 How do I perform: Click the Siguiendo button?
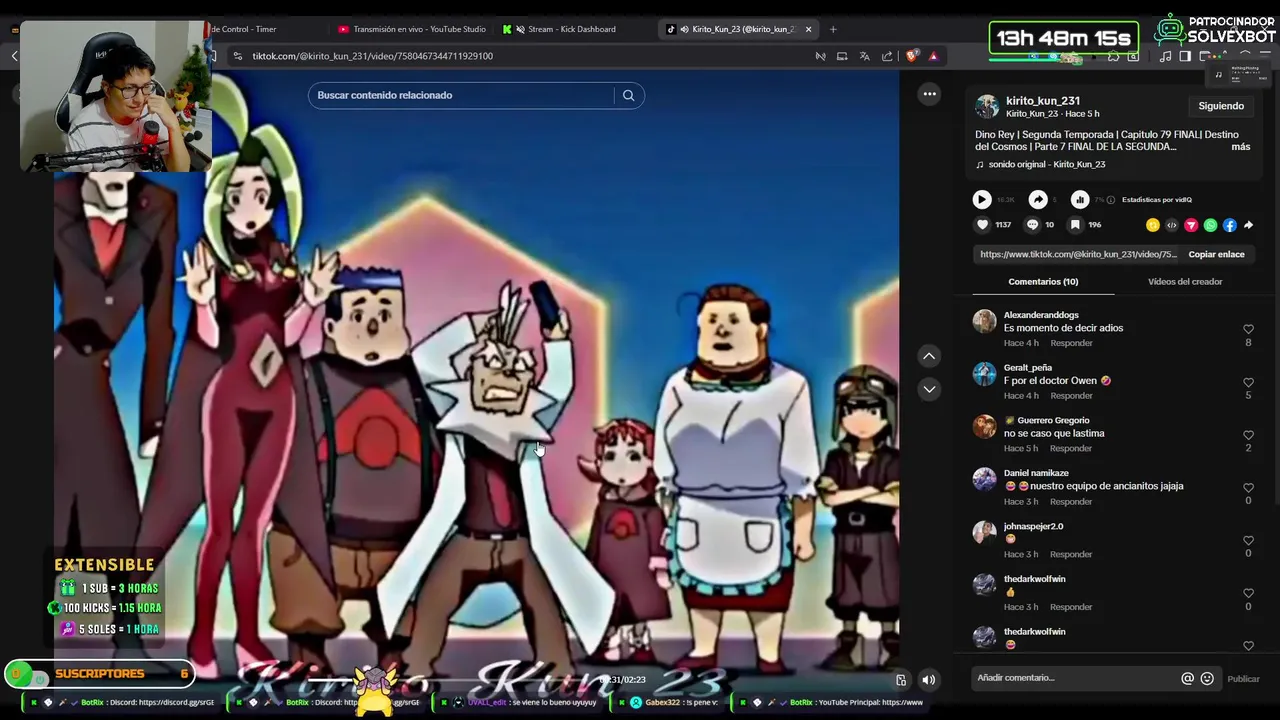1221,106
